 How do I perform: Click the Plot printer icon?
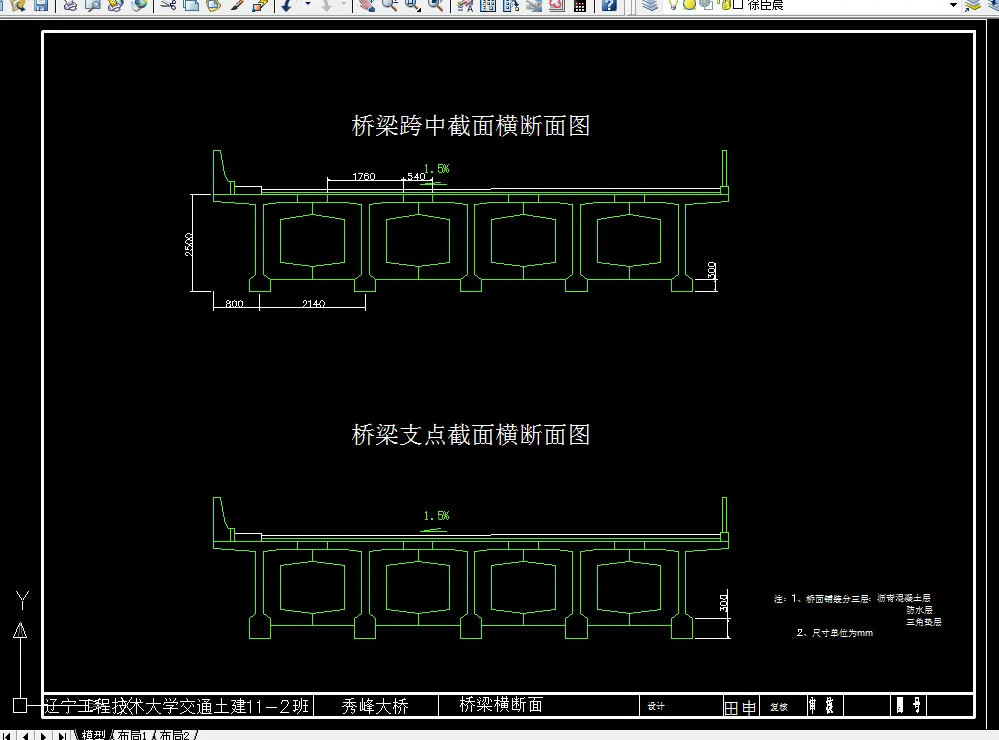pos(70,5)
